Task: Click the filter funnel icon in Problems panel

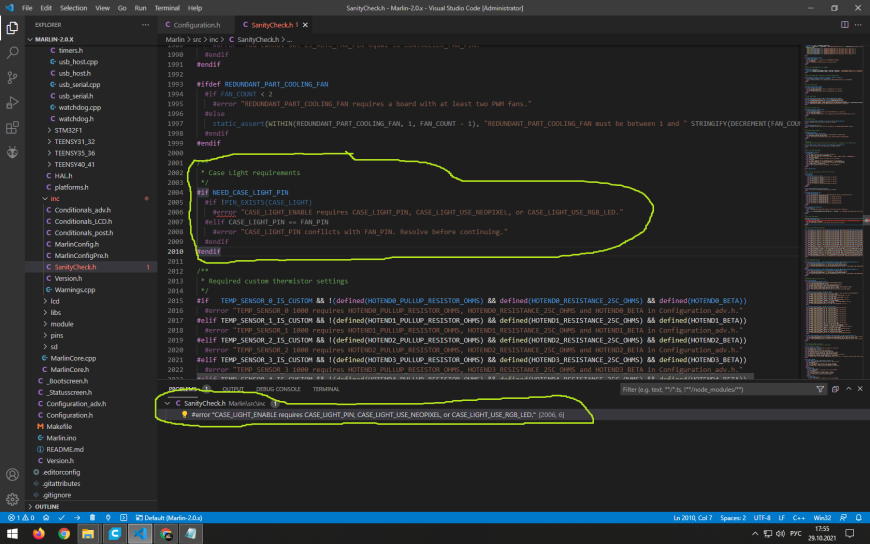Action: [x=820, y=389]
